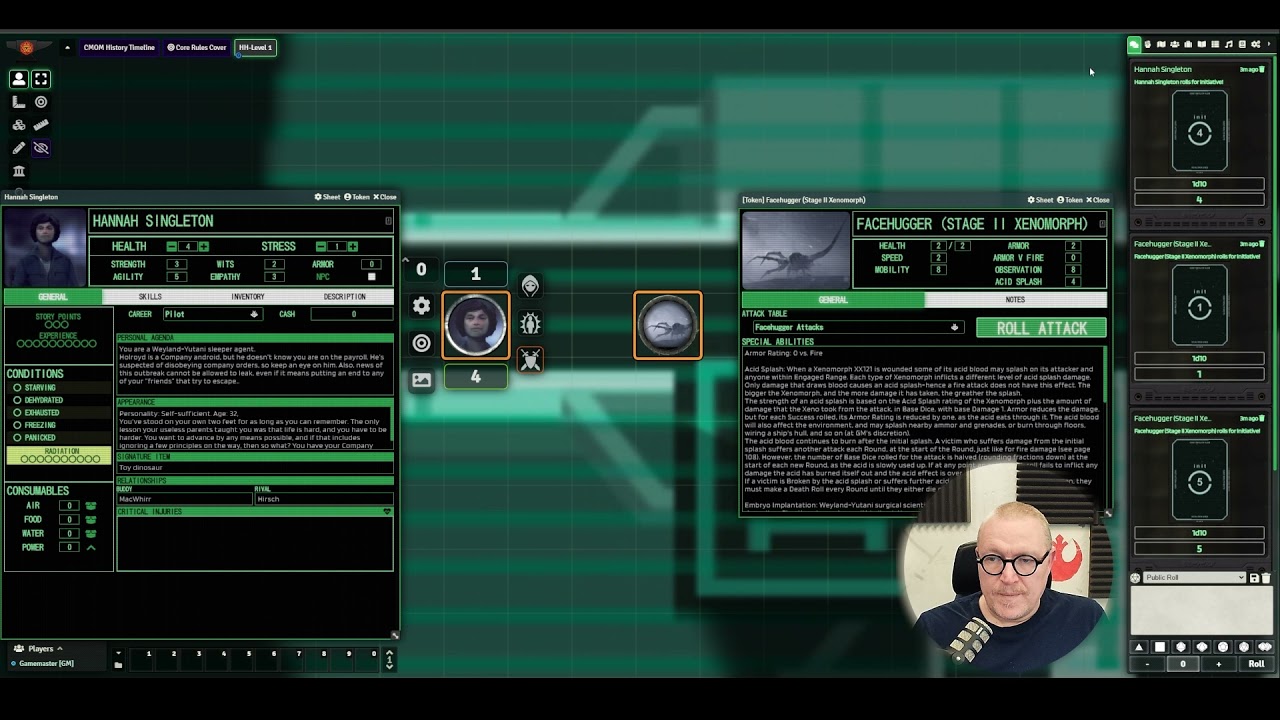
Task: Select the target bullseye control
Action: (x=41, y=102)
